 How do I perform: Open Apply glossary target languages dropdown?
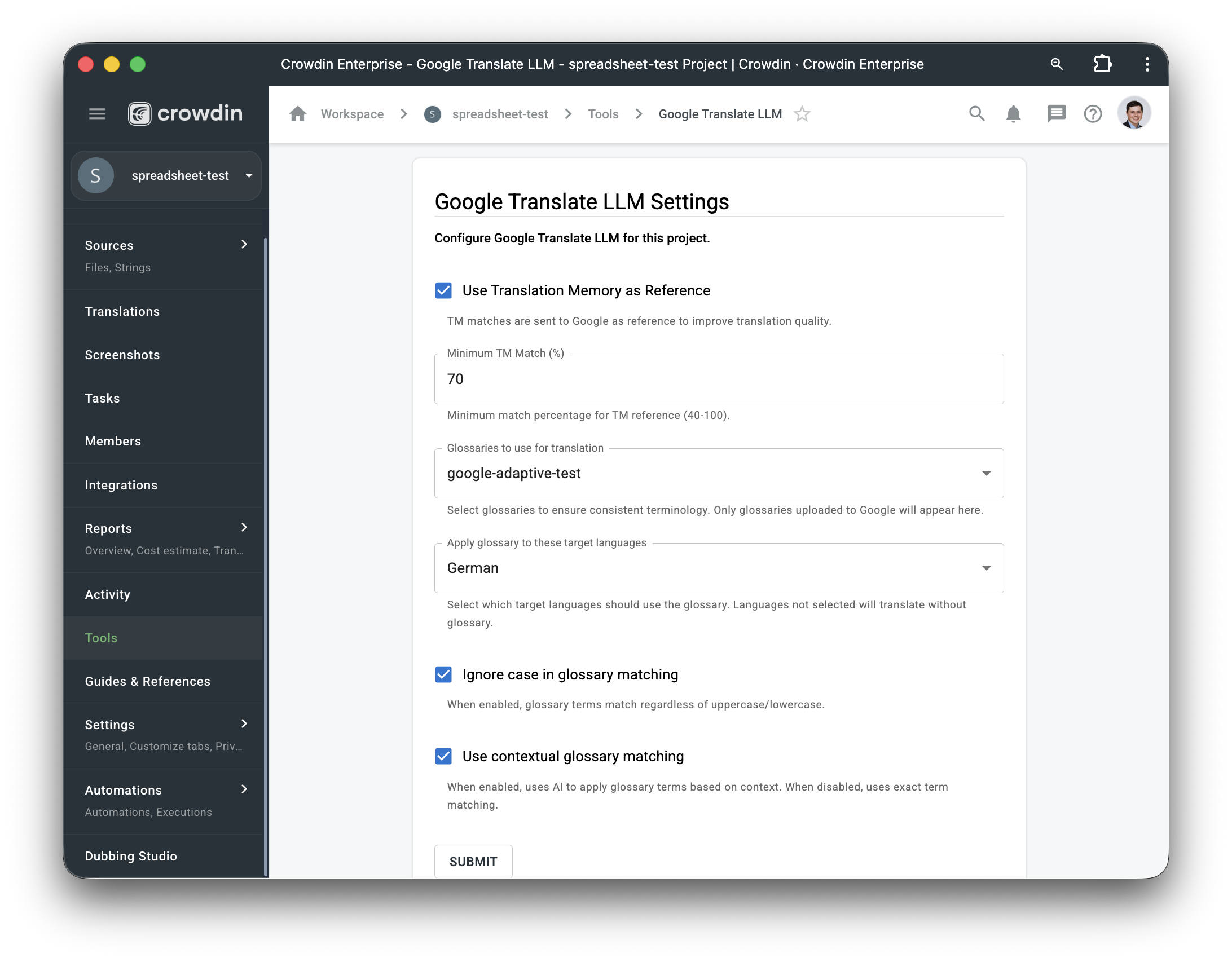coord(719,568)
